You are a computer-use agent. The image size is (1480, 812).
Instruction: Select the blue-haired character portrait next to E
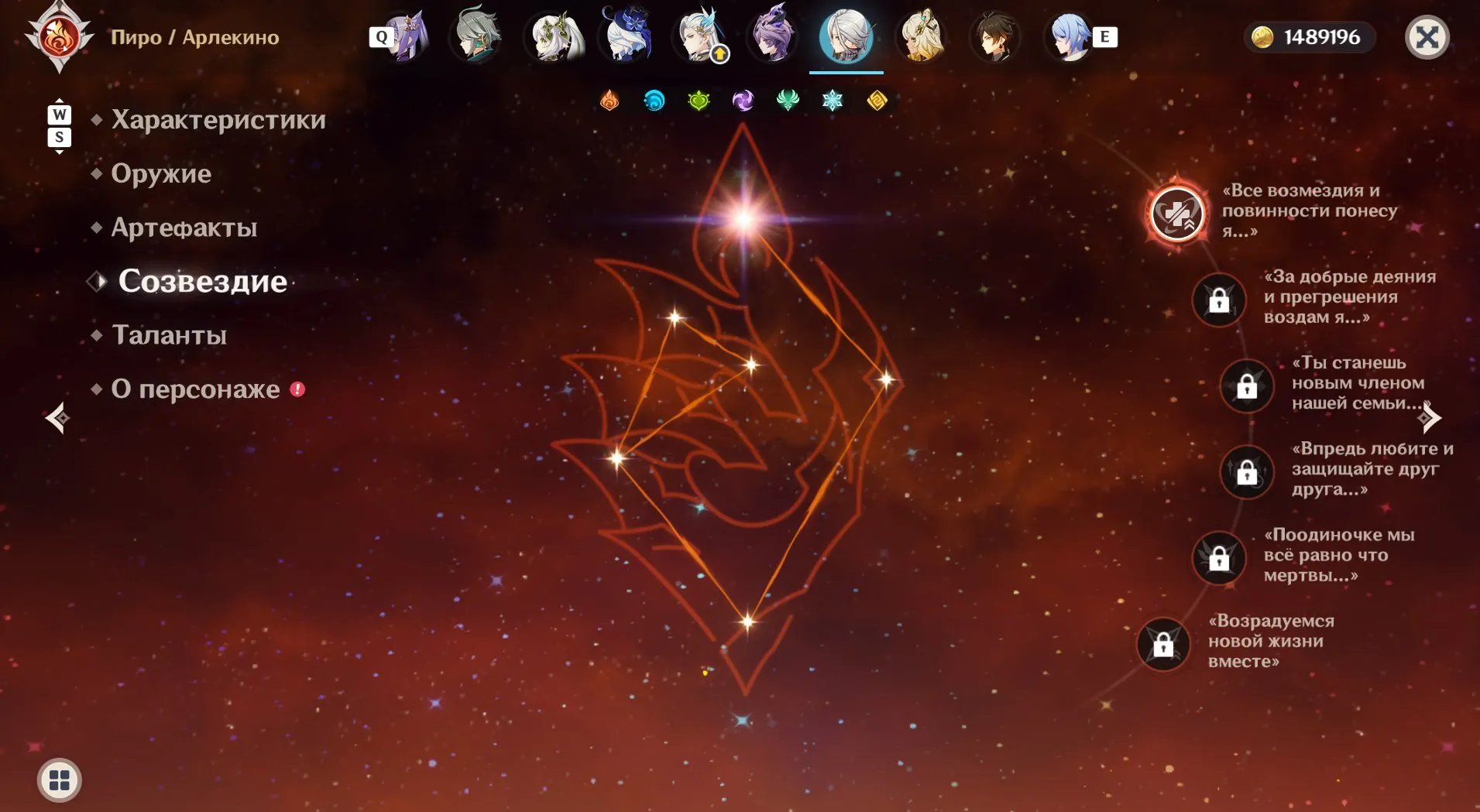[1069, 36]
